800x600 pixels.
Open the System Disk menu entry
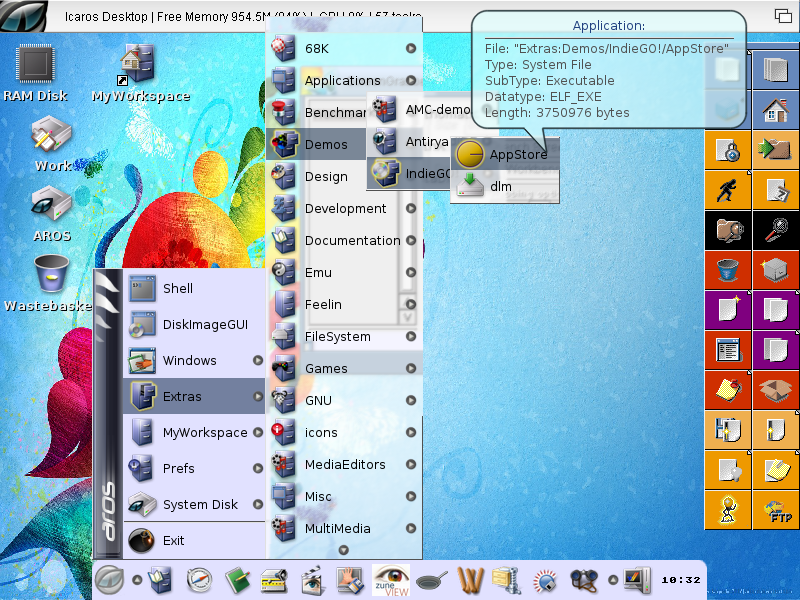point(194,505)
